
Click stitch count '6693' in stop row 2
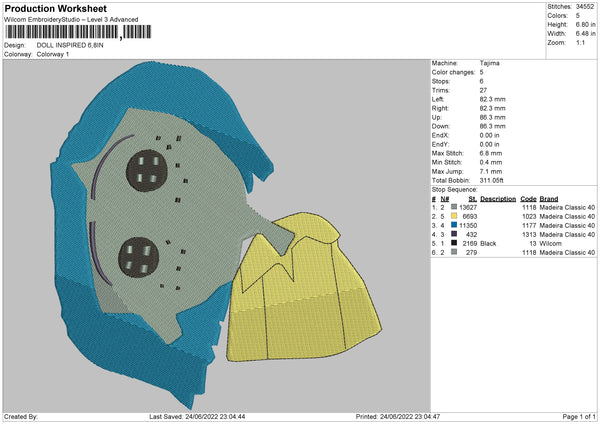coord(470,217)
